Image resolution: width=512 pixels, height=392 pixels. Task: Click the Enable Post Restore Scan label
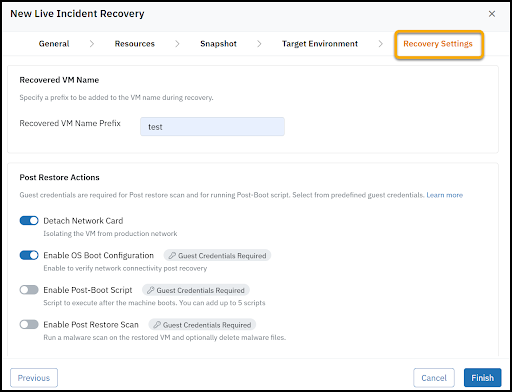coord(91,325)
